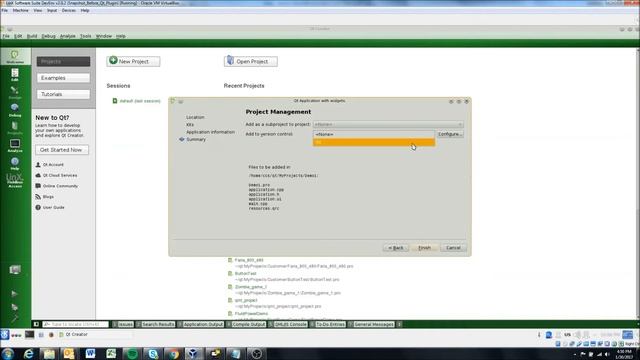Select <None> in version control list
The image size is (640, 360).
click(373, 134)
